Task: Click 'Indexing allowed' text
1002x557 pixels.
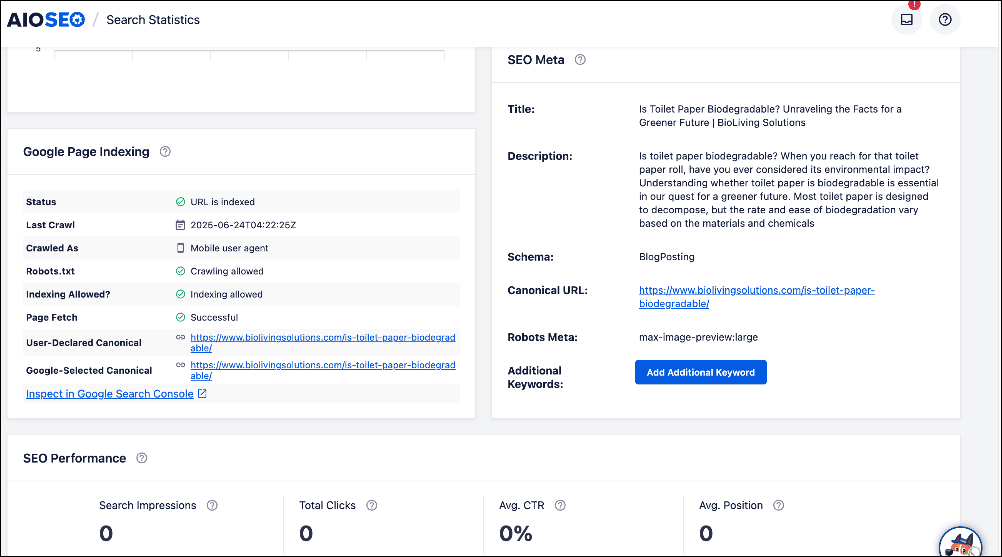Action: pos(226,294)
